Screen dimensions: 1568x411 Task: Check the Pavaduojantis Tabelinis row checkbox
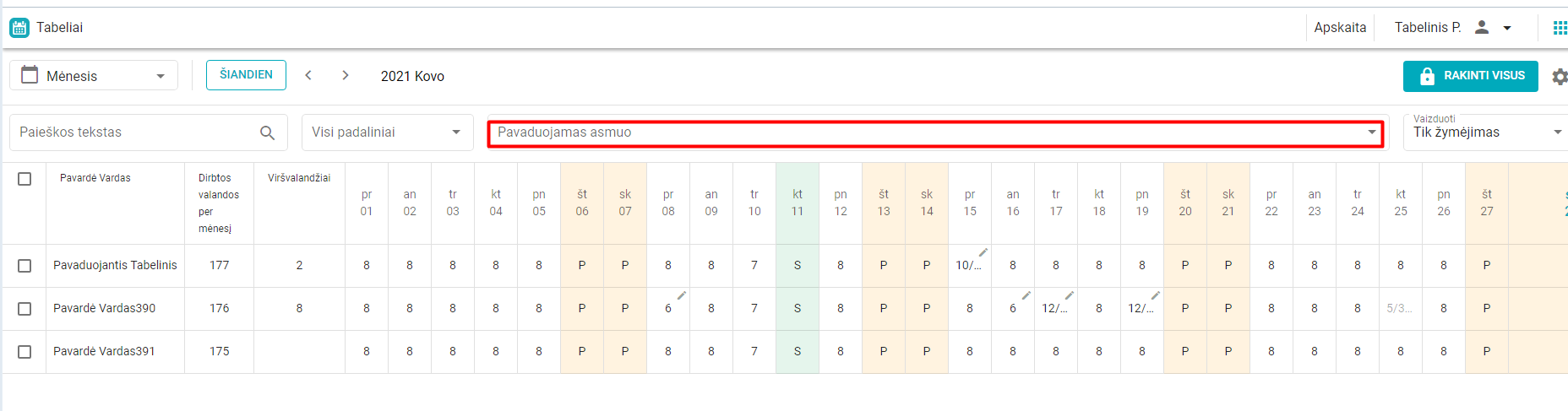pos(24,266)
